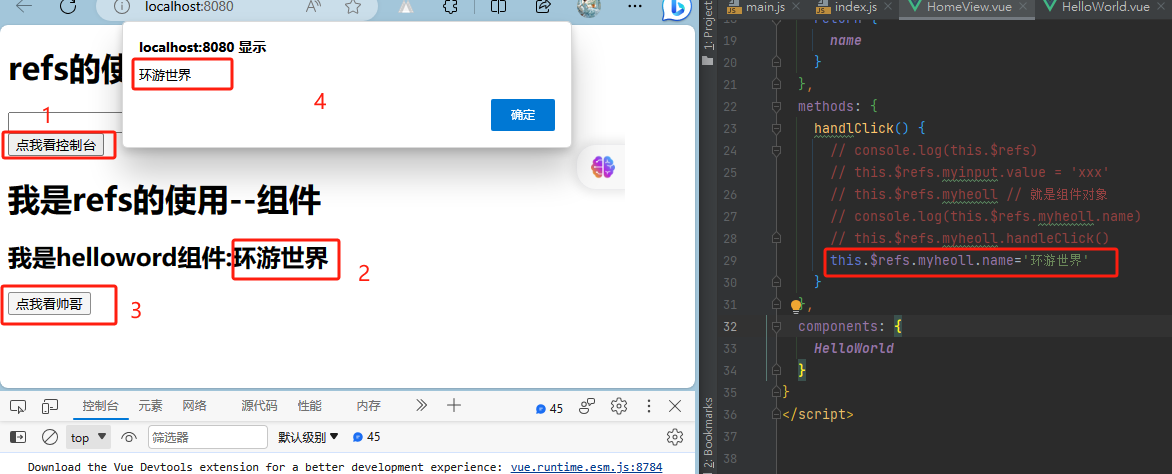Open split screen icon in Edge toolbar
The width and height of the screenshot is (1172, 474).
coord(499,7)
